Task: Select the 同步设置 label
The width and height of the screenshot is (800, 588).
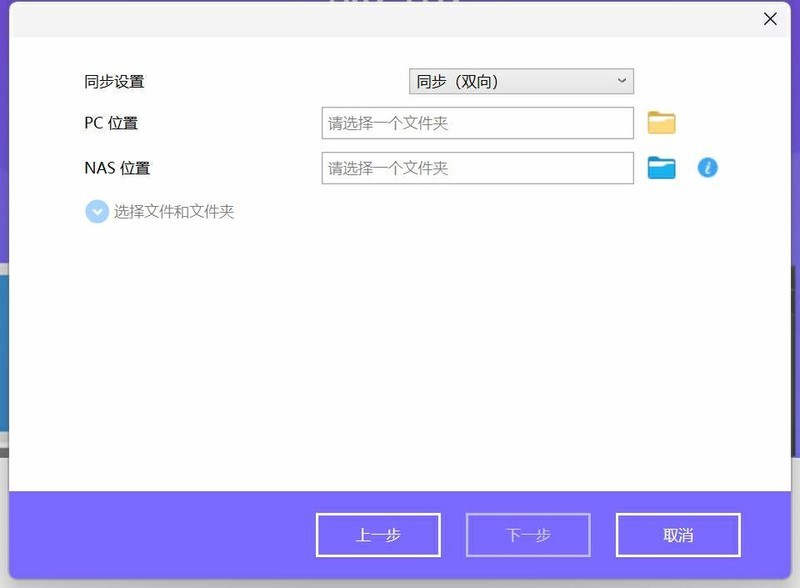Action: click(112, 82)
